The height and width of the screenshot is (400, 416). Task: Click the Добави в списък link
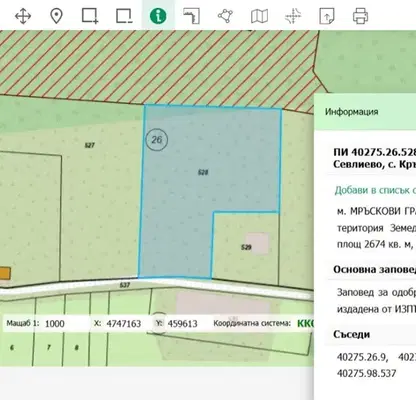coord(375,190)
